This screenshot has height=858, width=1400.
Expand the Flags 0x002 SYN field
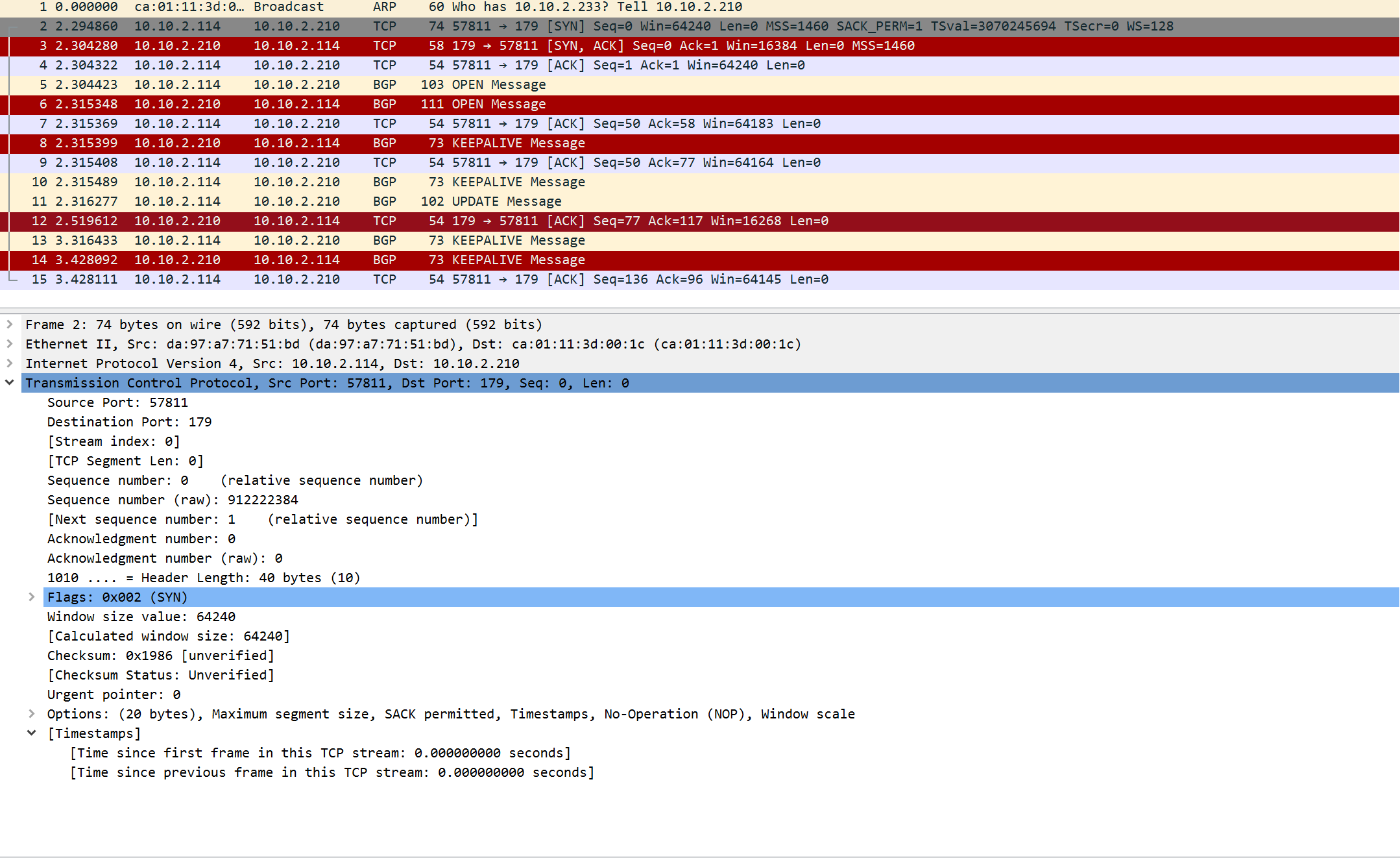[32, 597]
